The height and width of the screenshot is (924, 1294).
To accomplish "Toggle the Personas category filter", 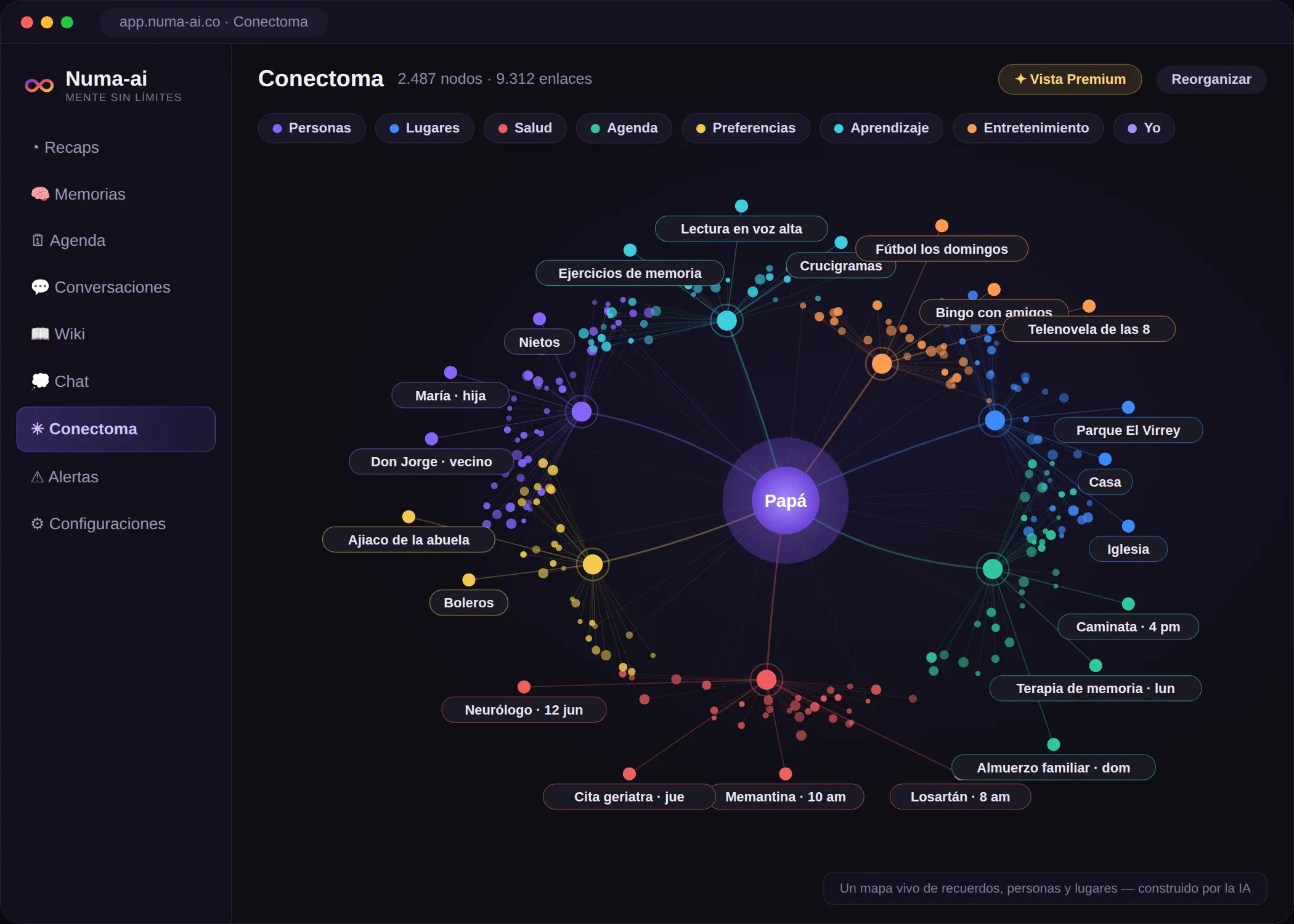I will [312, 128].
